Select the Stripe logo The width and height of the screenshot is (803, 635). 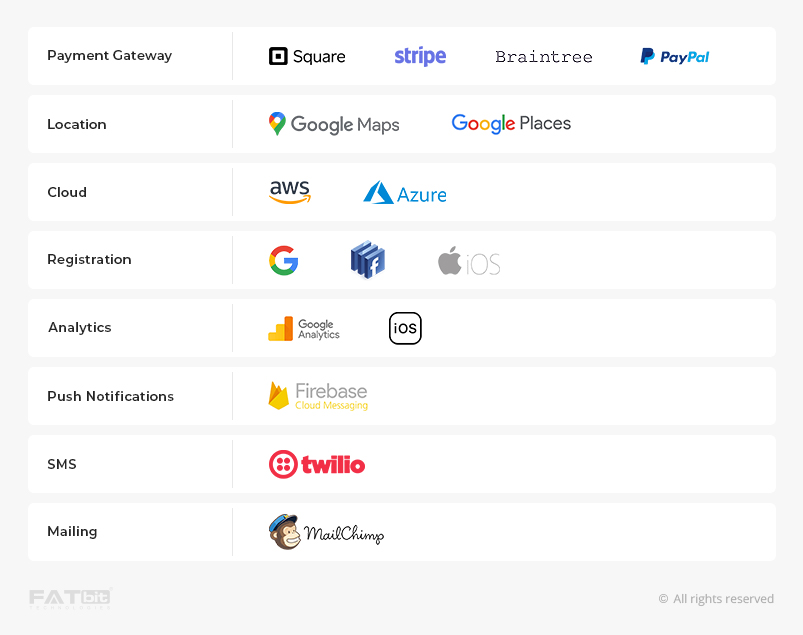pyautogui.click(x=420, y=56)
